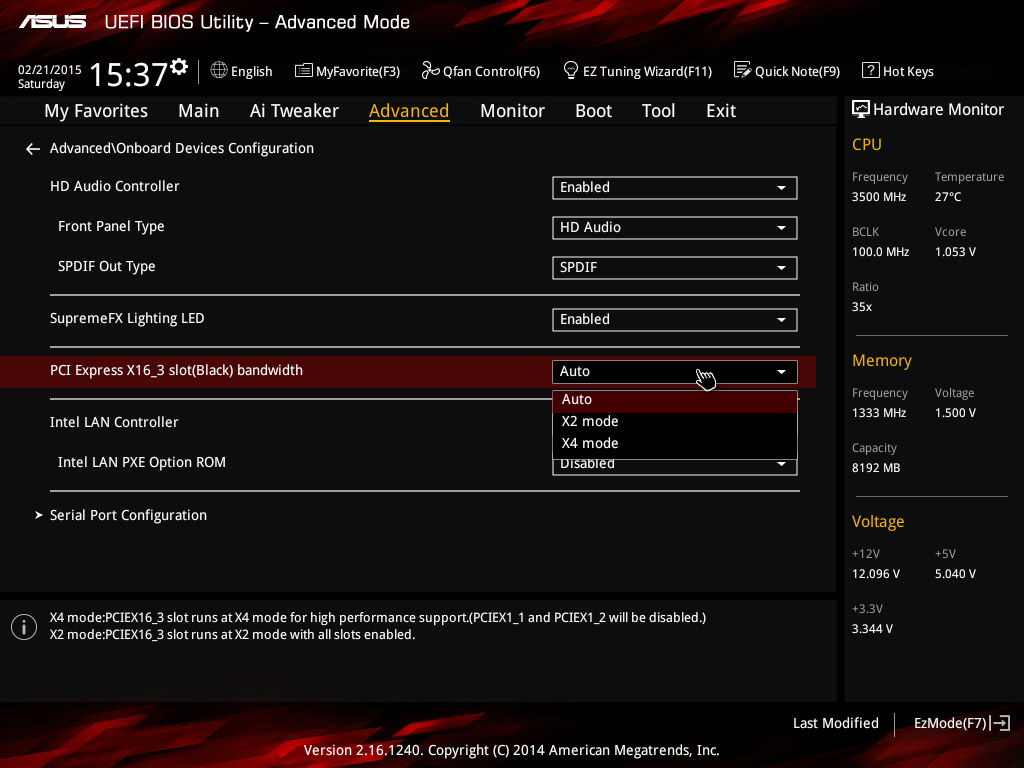Open Intel LAN PXE Option ROM dropdown
Image resolution: width=1024 pixels, height=768 pixels.
[x=675, y=466]
